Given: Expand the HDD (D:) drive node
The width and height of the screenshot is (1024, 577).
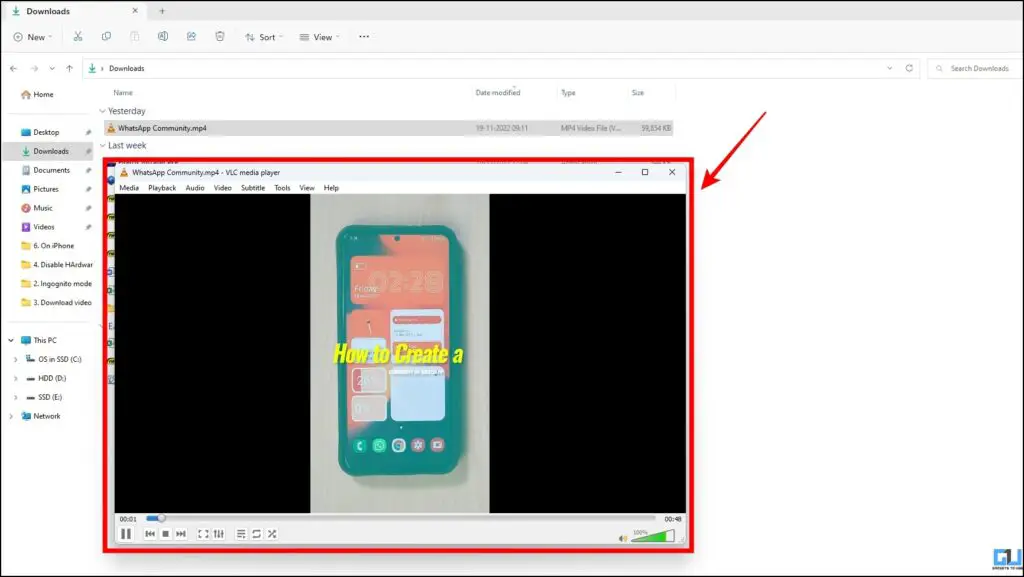Looking at the screenshot, I should (16, 379).
